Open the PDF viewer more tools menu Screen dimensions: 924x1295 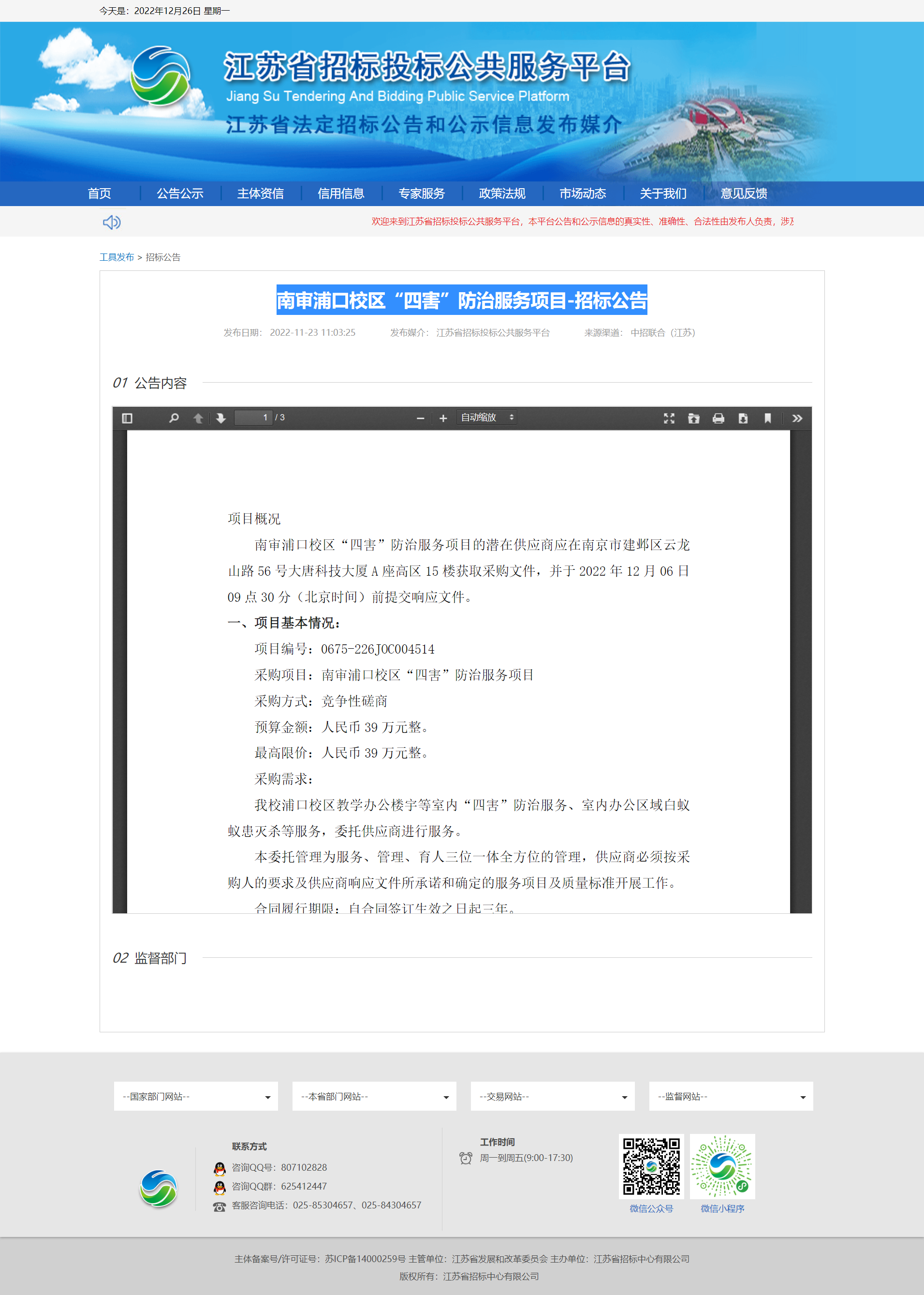797,418
